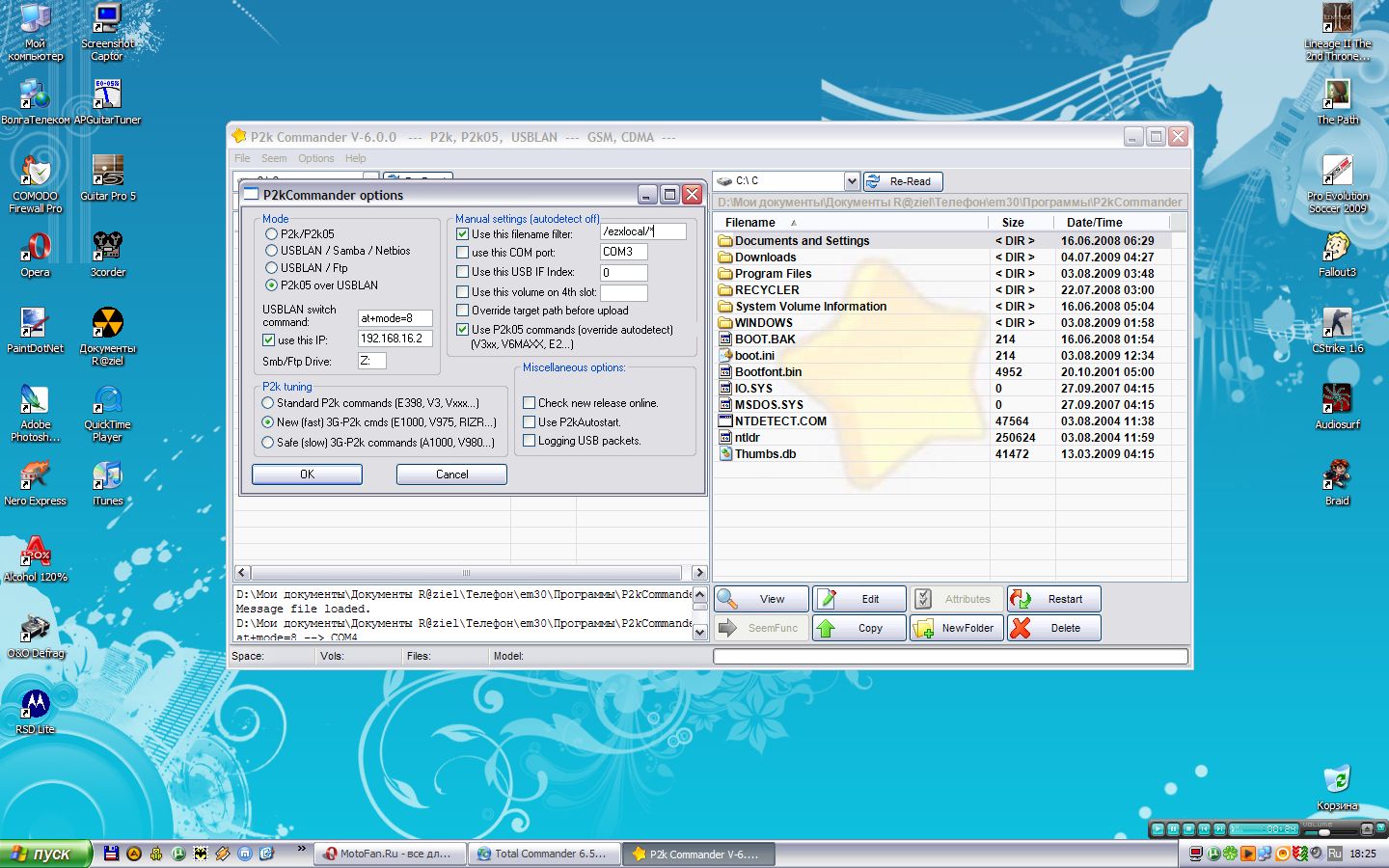This screenshot has height=868, width=1389.
Task: Open the Opera desktop shortcut
Action: click(x=36, y=255)
